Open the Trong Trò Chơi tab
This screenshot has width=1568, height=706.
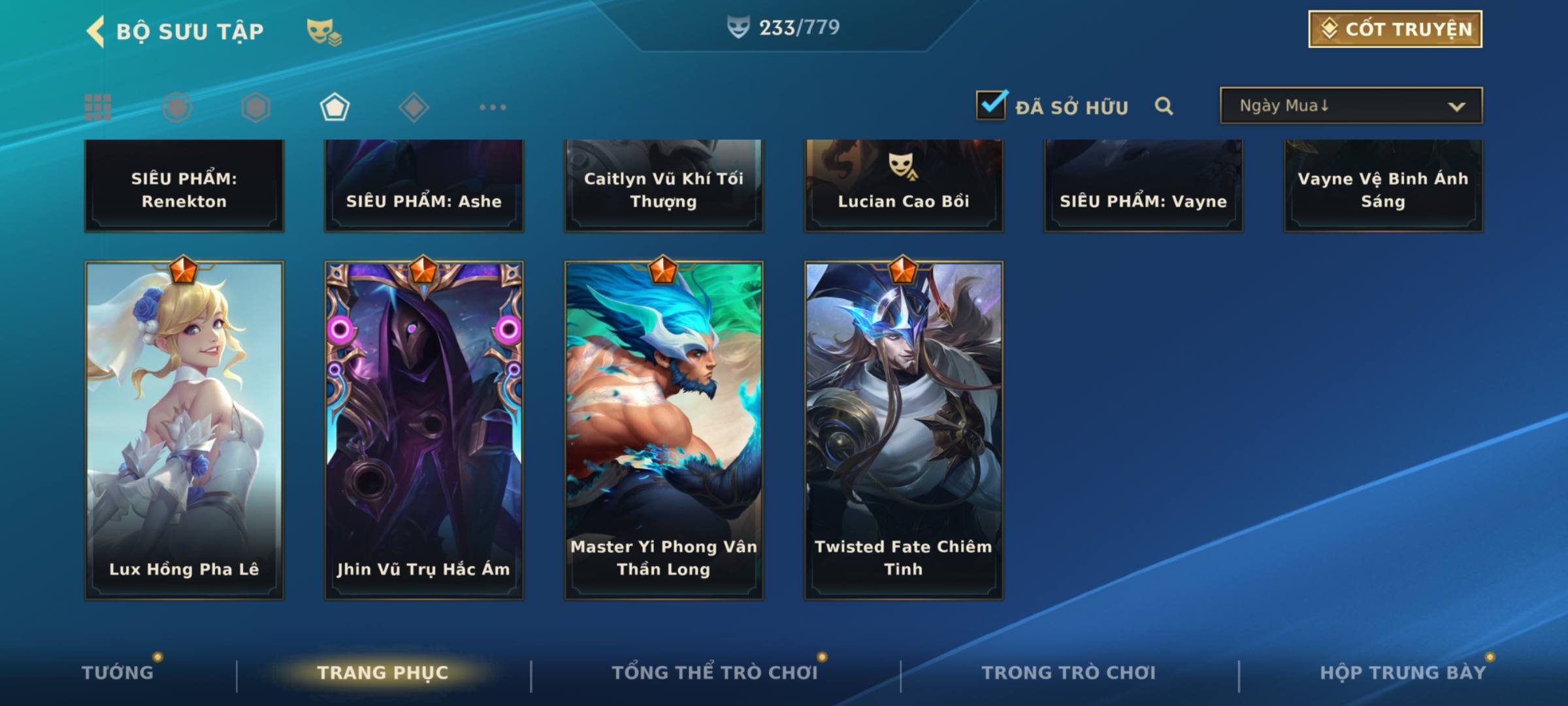tap(1068, 672)
